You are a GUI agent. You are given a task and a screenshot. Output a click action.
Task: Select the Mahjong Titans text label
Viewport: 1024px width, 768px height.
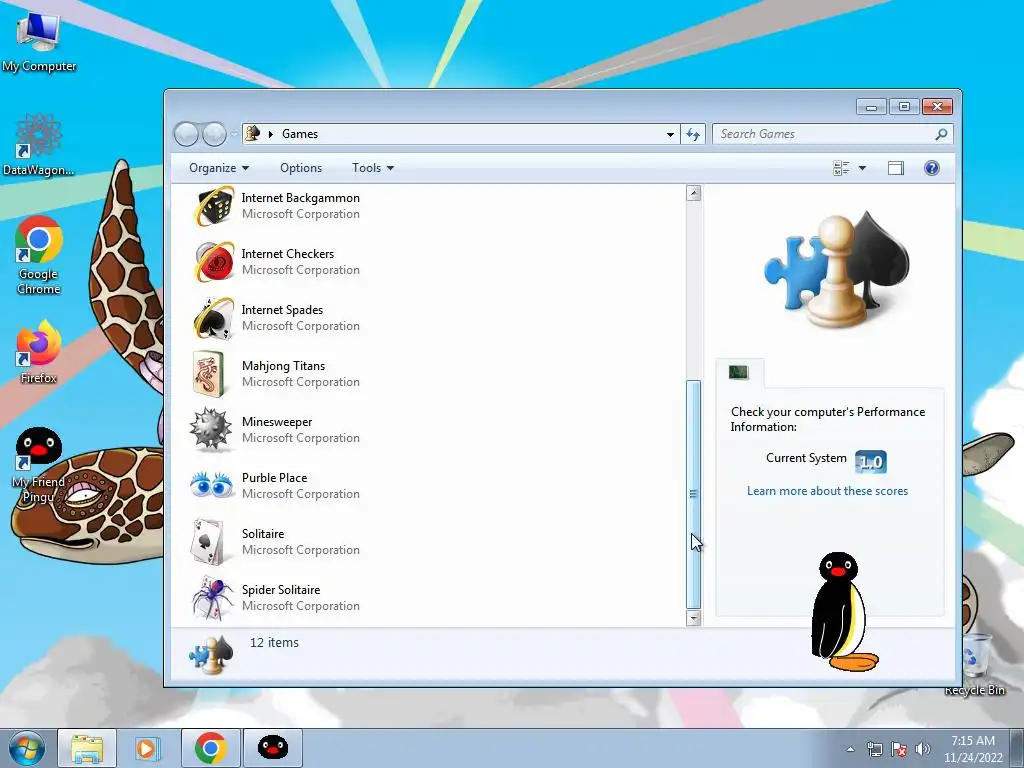point(283,366)
